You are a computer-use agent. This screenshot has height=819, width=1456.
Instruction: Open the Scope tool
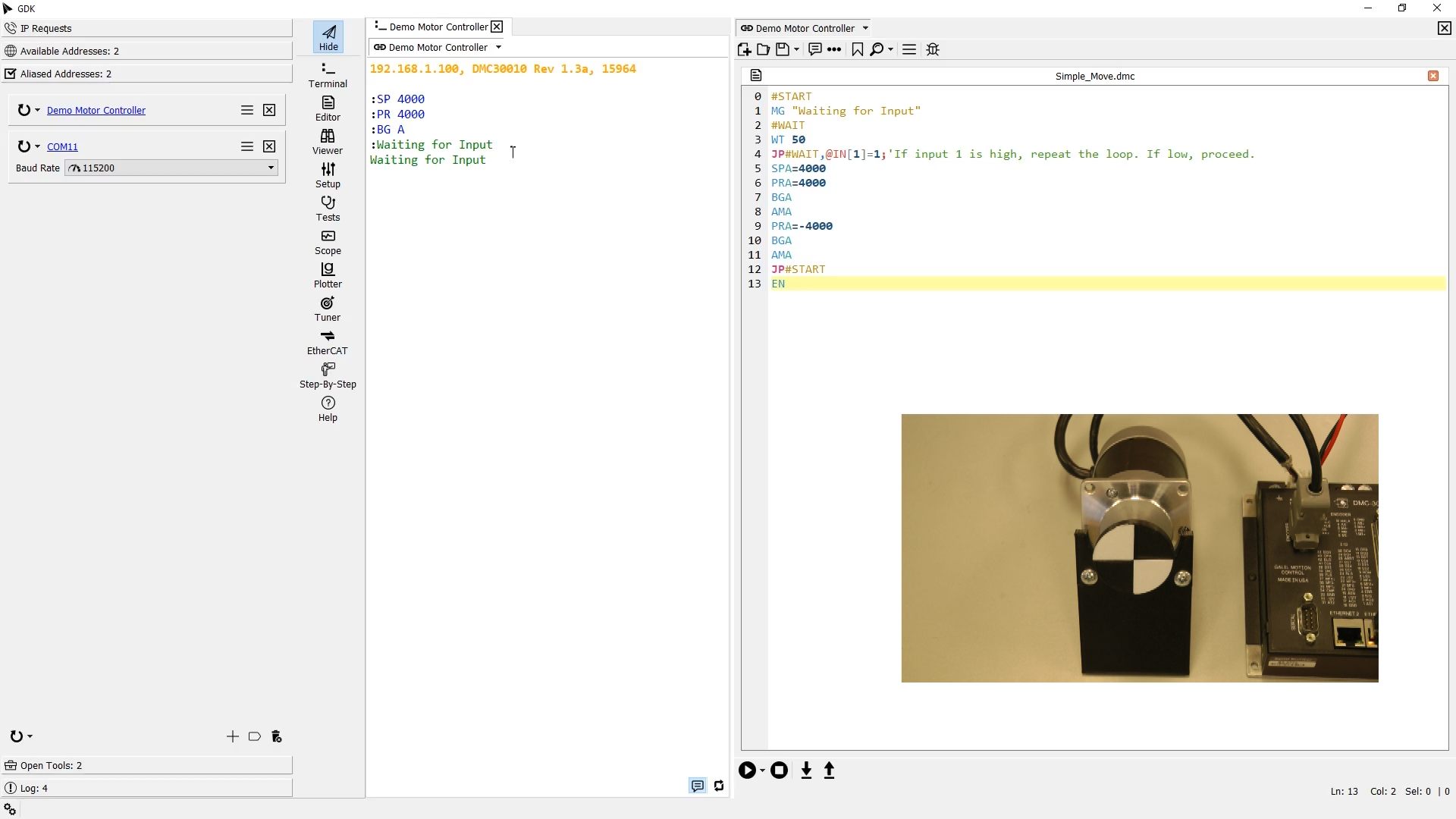click(328, 242)
